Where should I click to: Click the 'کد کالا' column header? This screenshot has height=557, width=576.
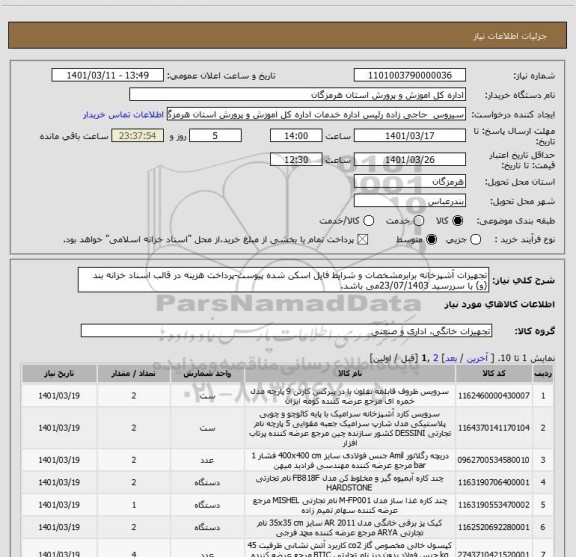pos(494,374)
